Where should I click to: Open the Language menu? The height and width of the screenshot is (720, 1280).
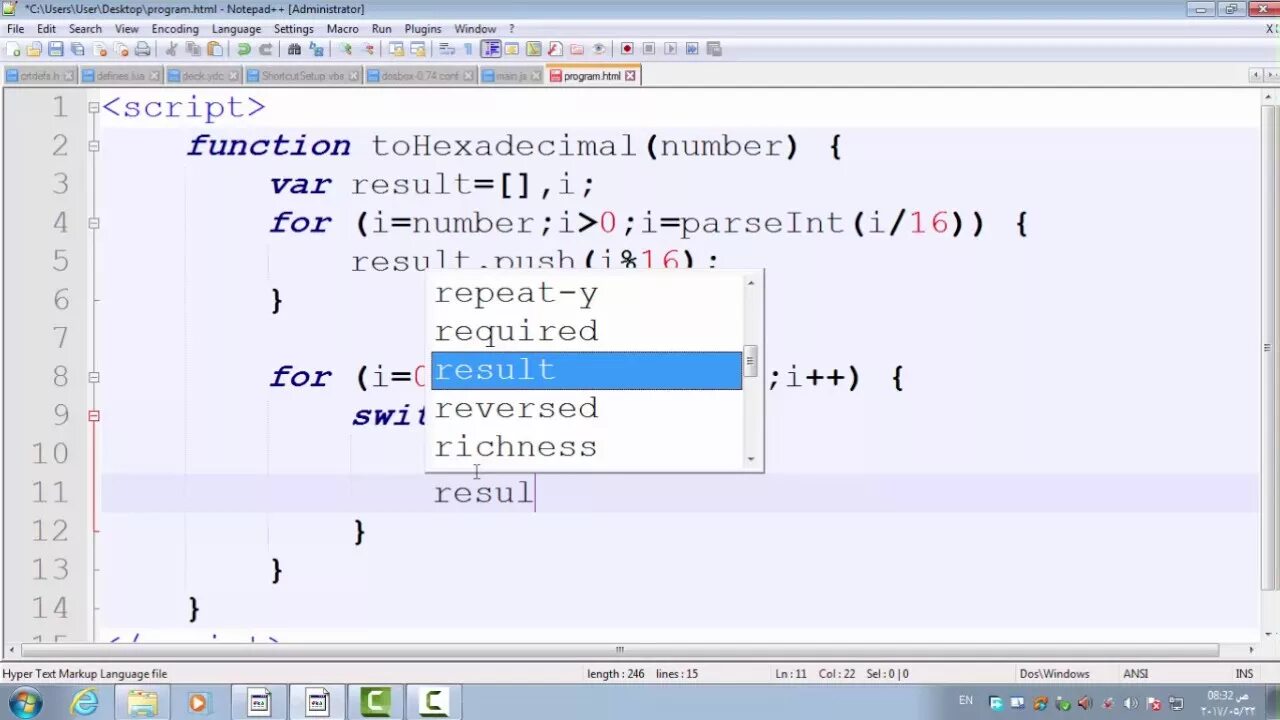click(x=236, y=29)
